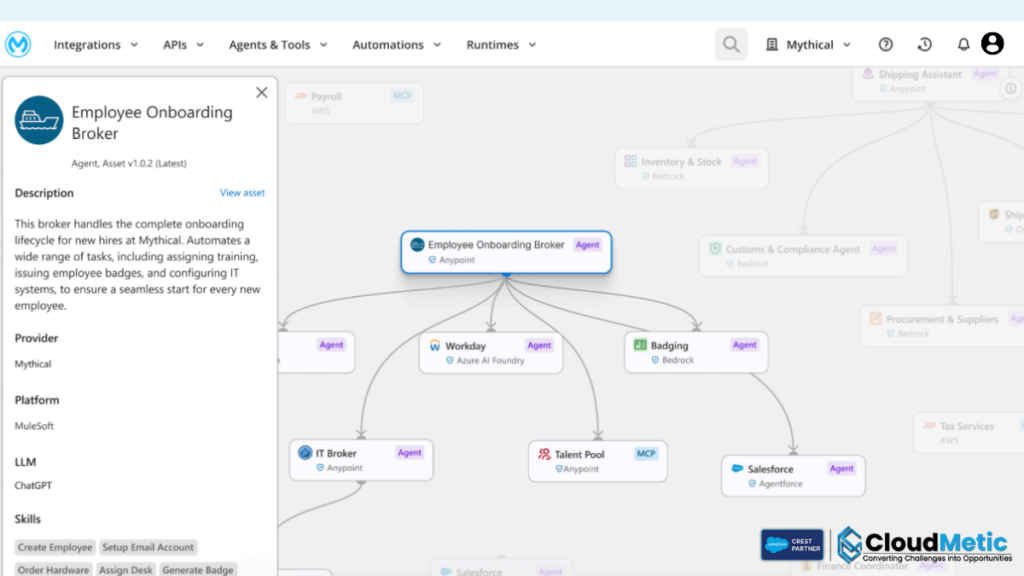Open the activity history clock icon

[x=925, y=44]
